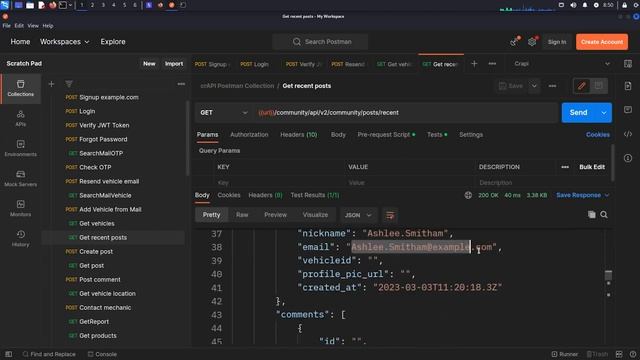Open the request info icon in the right sidebar
The height and width of the screenshot is (360, 640).
[x=628, y=158]
